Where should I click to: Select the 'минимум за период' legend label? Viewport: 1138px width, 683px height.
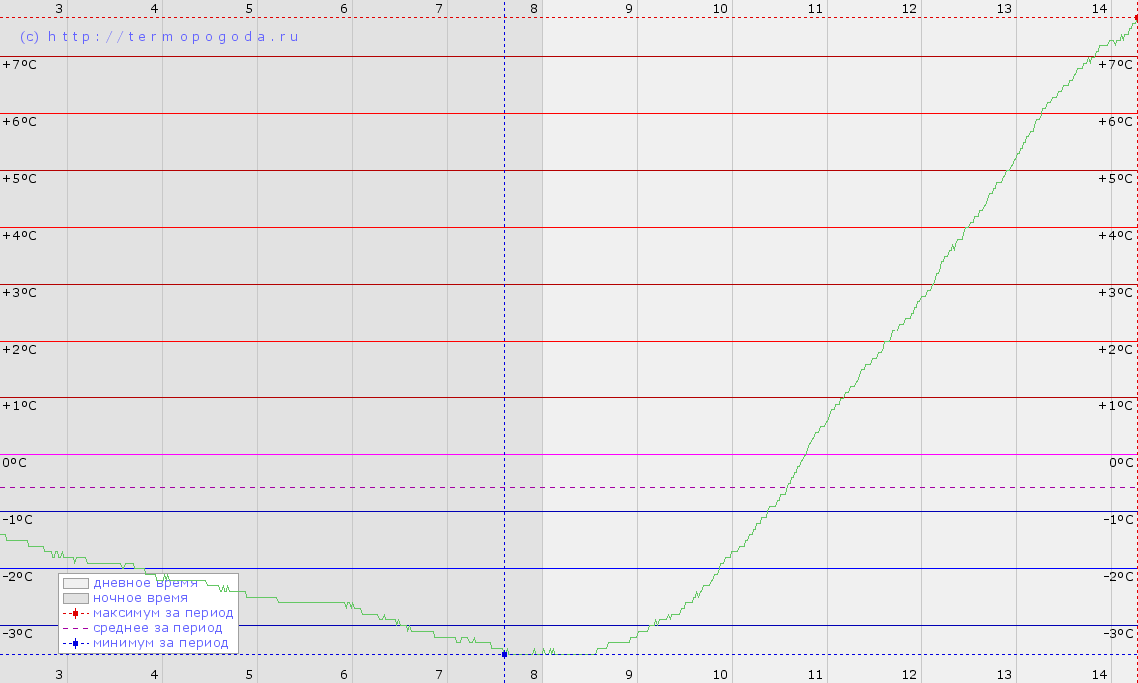[161, 643]
